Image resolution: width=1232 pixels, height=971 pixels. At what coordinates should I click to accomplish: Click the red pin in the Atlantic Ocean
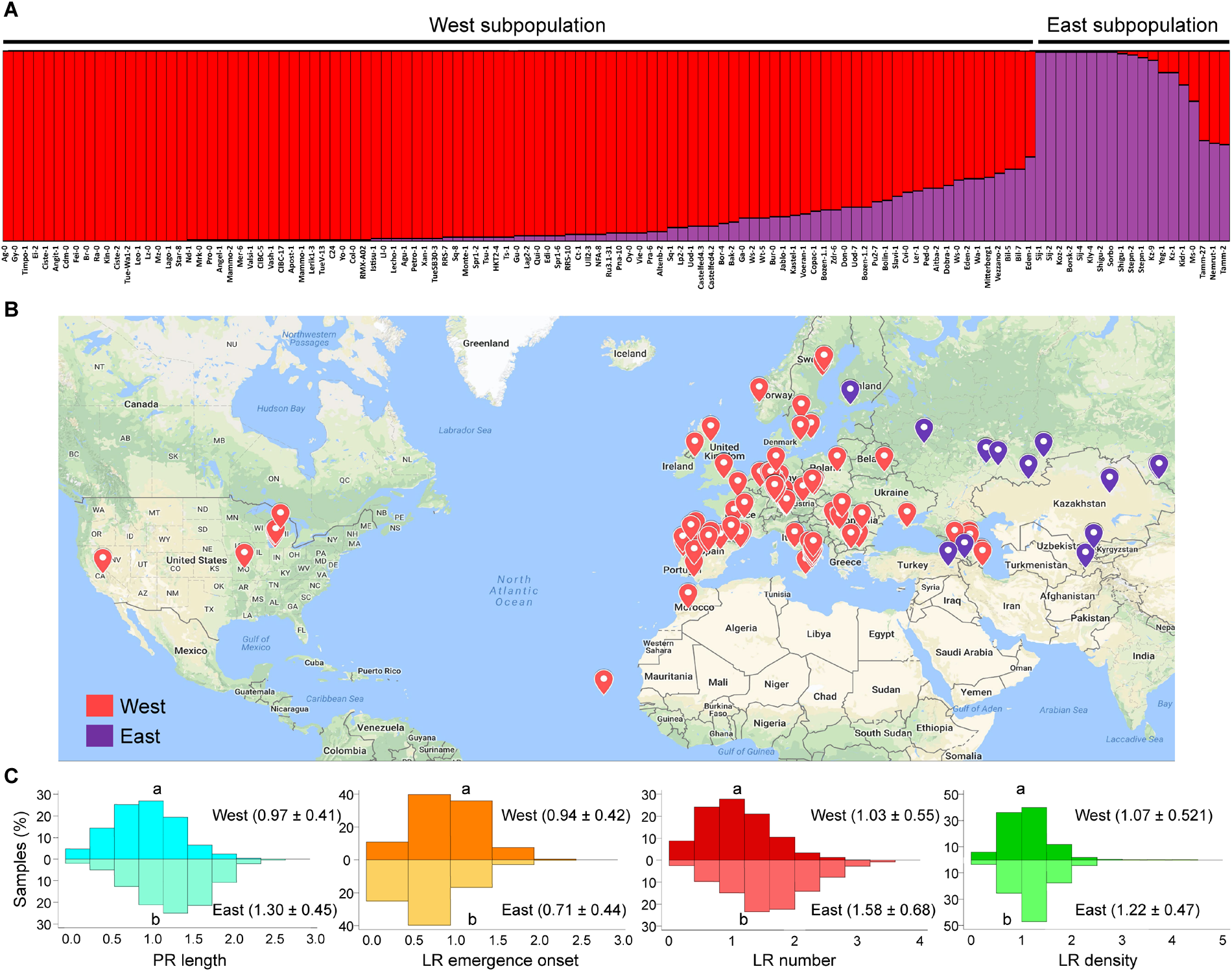pyautogui.click(x=604, y=681)
